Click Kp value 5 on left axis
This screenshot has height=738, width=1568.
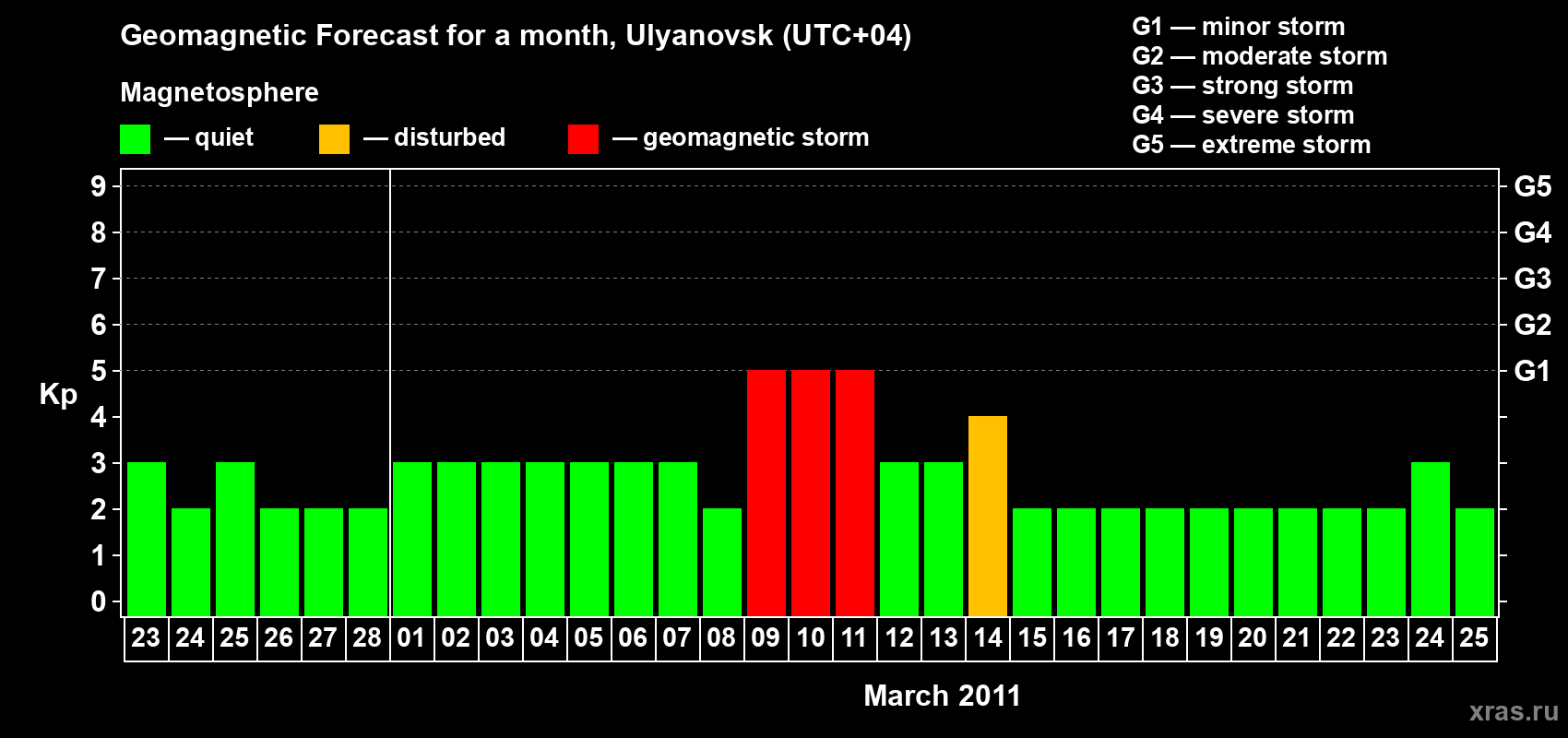click(x=99, y=371)
